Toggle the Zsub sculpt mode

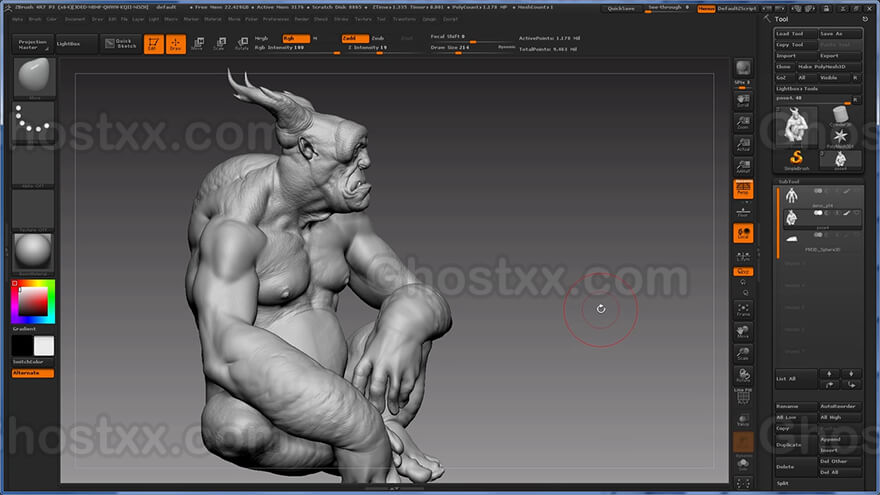point(378,38)
